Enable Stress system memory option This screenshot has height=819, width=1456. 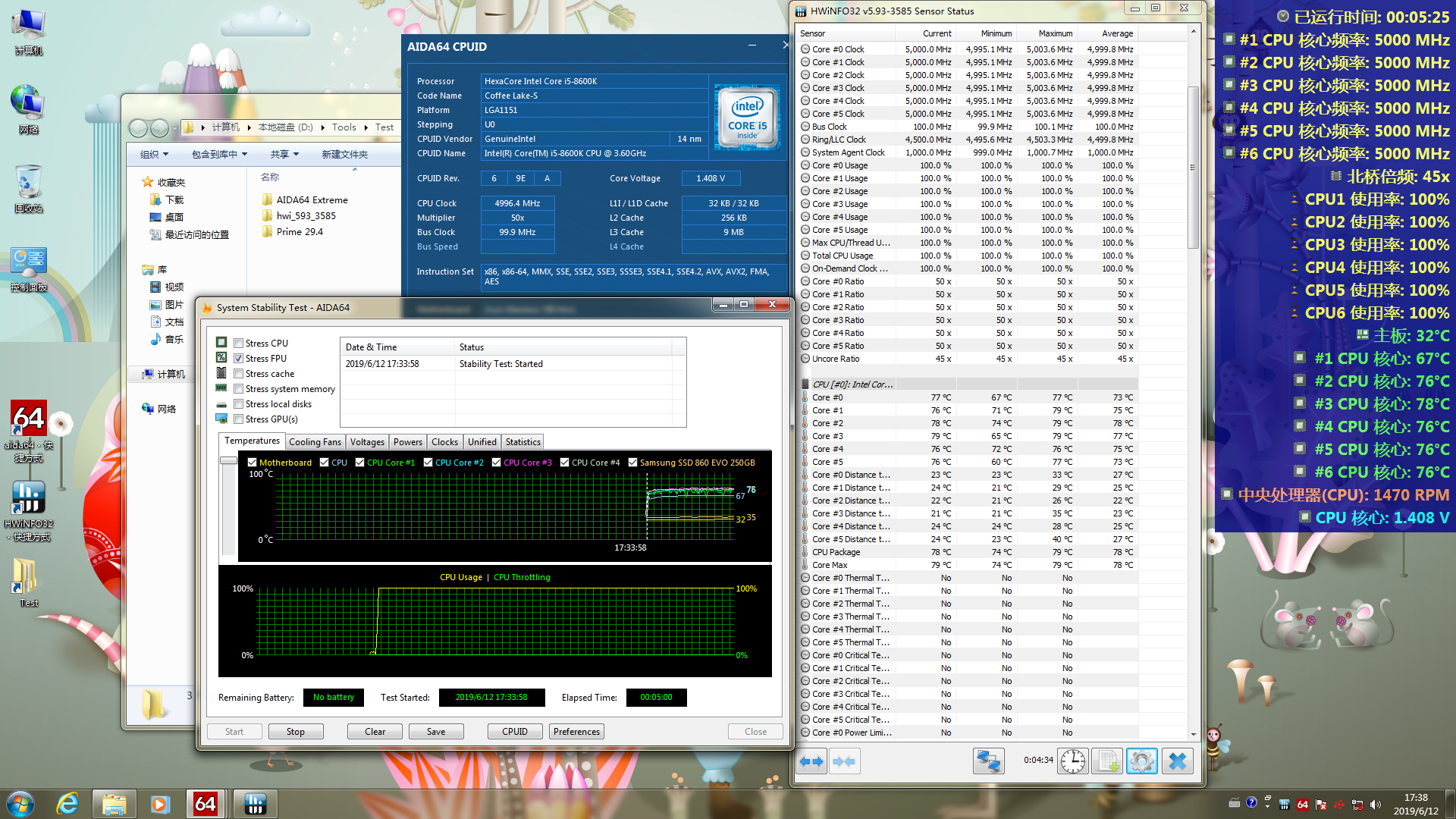pyautogui.click(x=239, y=389)
